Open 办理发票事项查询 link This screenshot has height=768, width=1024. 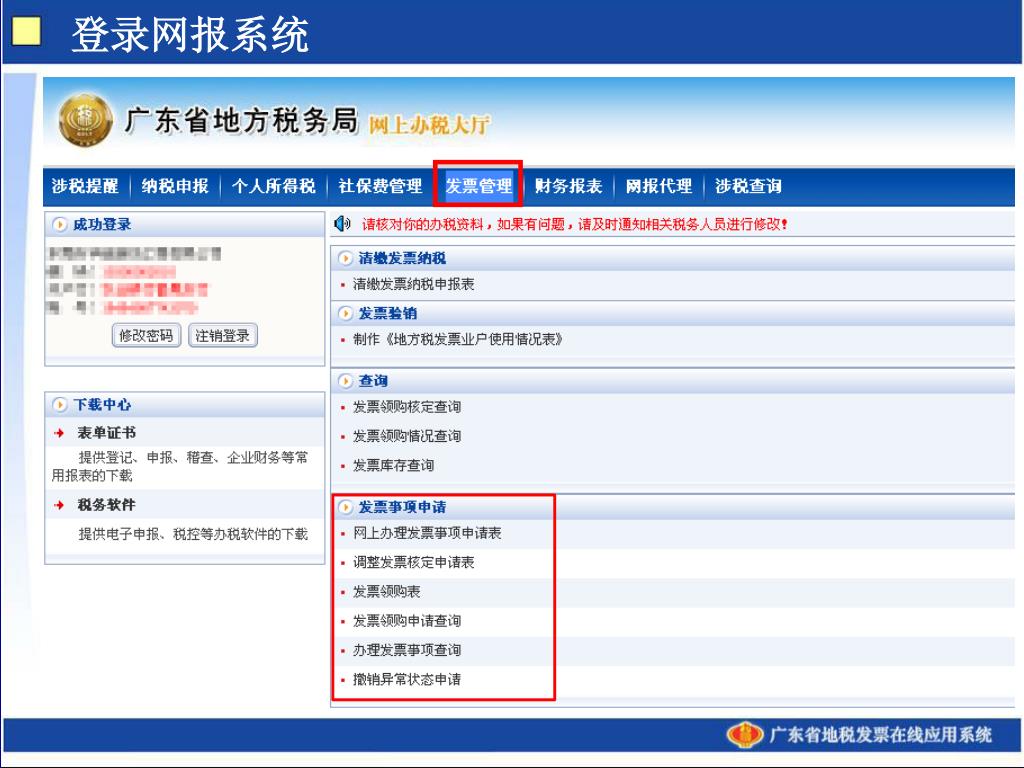[x=407, y=650]
